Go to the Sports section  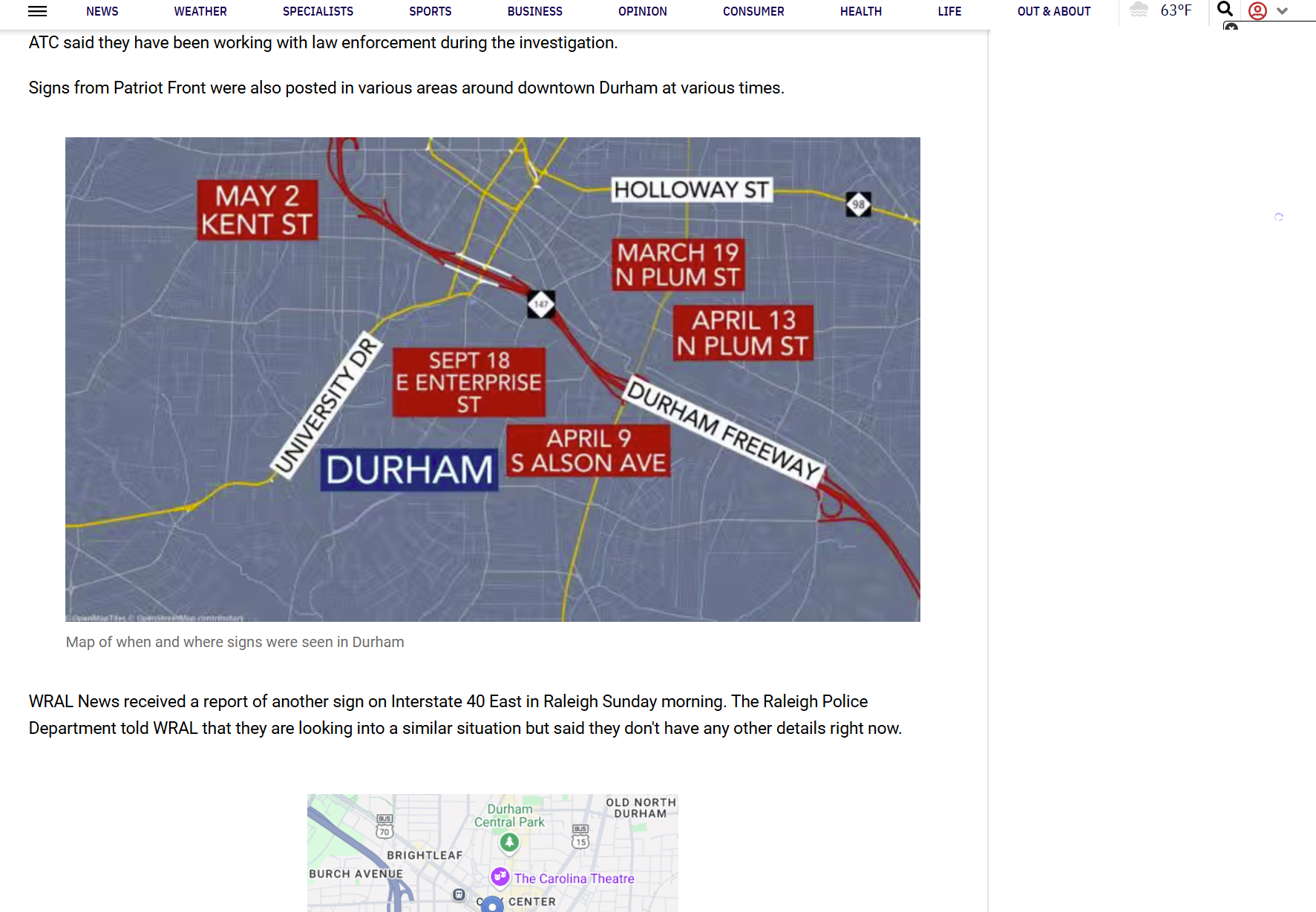(431, 11)
